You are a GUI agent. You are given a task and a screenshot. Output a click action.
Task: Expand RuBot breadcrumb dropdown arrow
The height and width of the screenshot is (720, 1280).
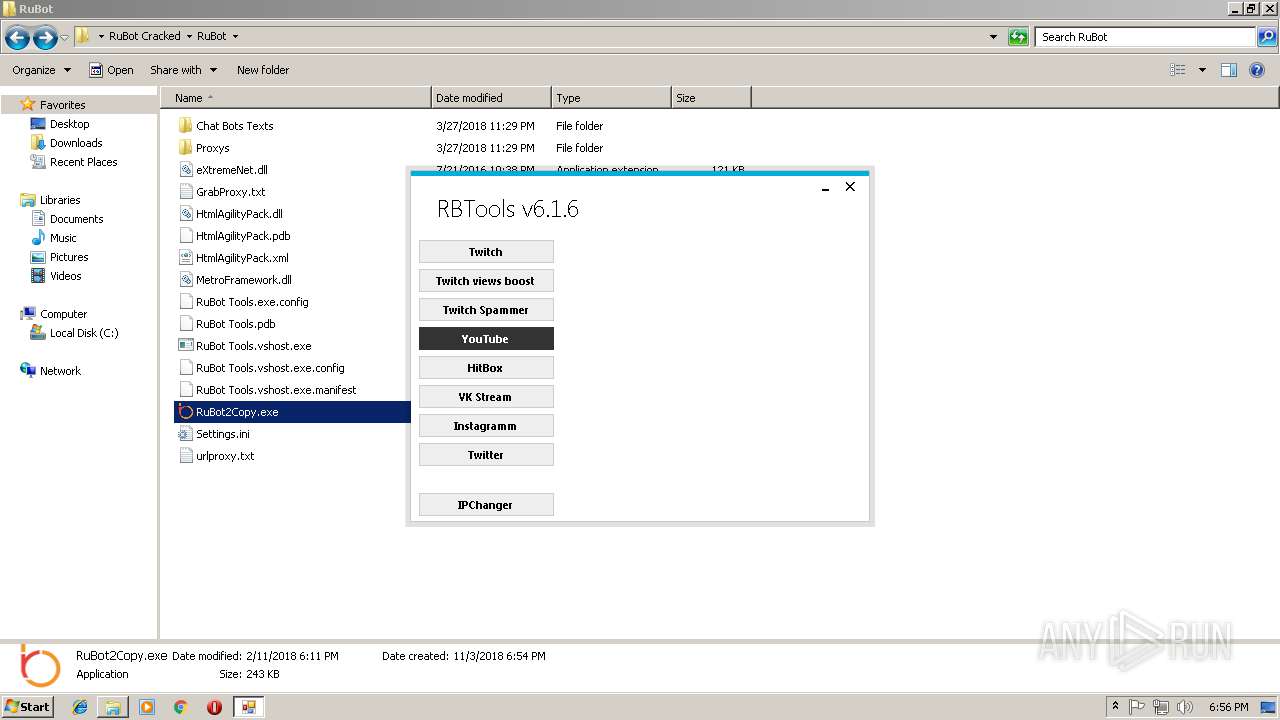click(x=236, y=36)
